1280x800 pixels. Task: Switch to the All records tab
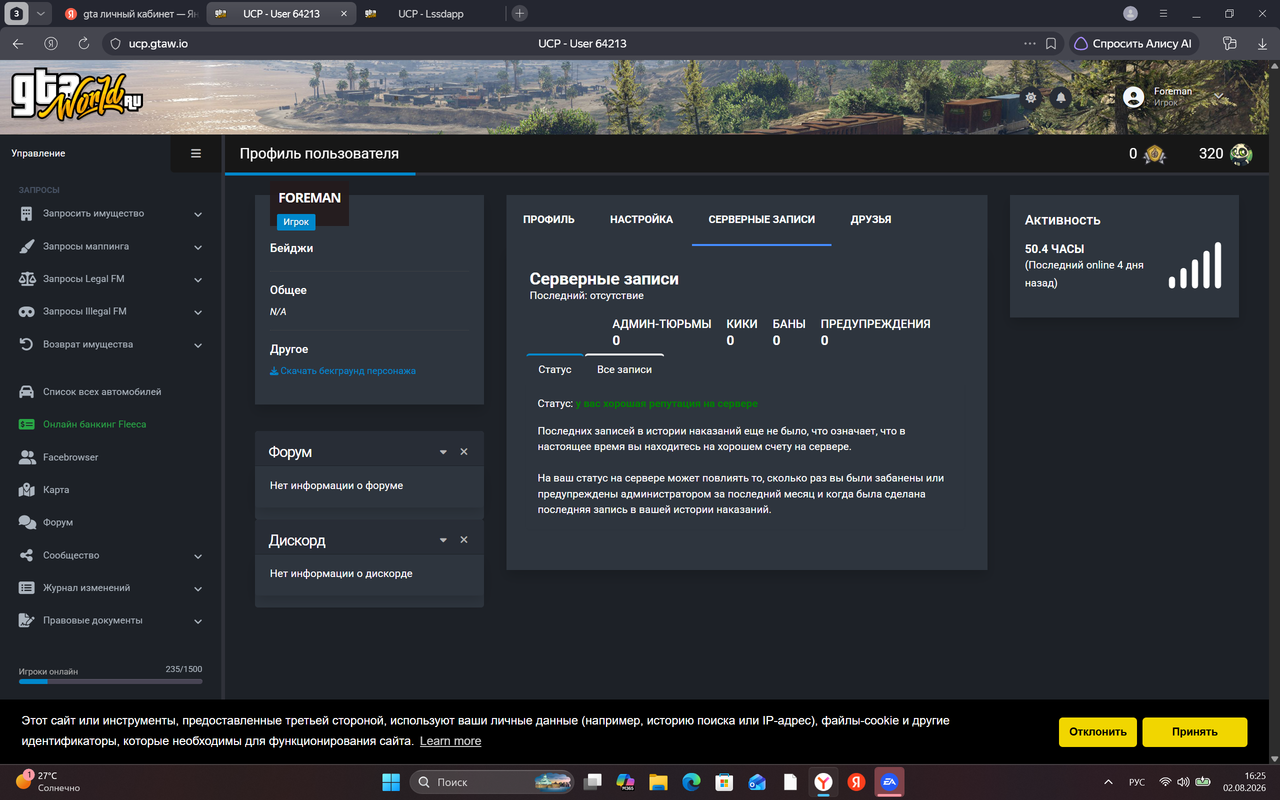[x=624, y=370]
